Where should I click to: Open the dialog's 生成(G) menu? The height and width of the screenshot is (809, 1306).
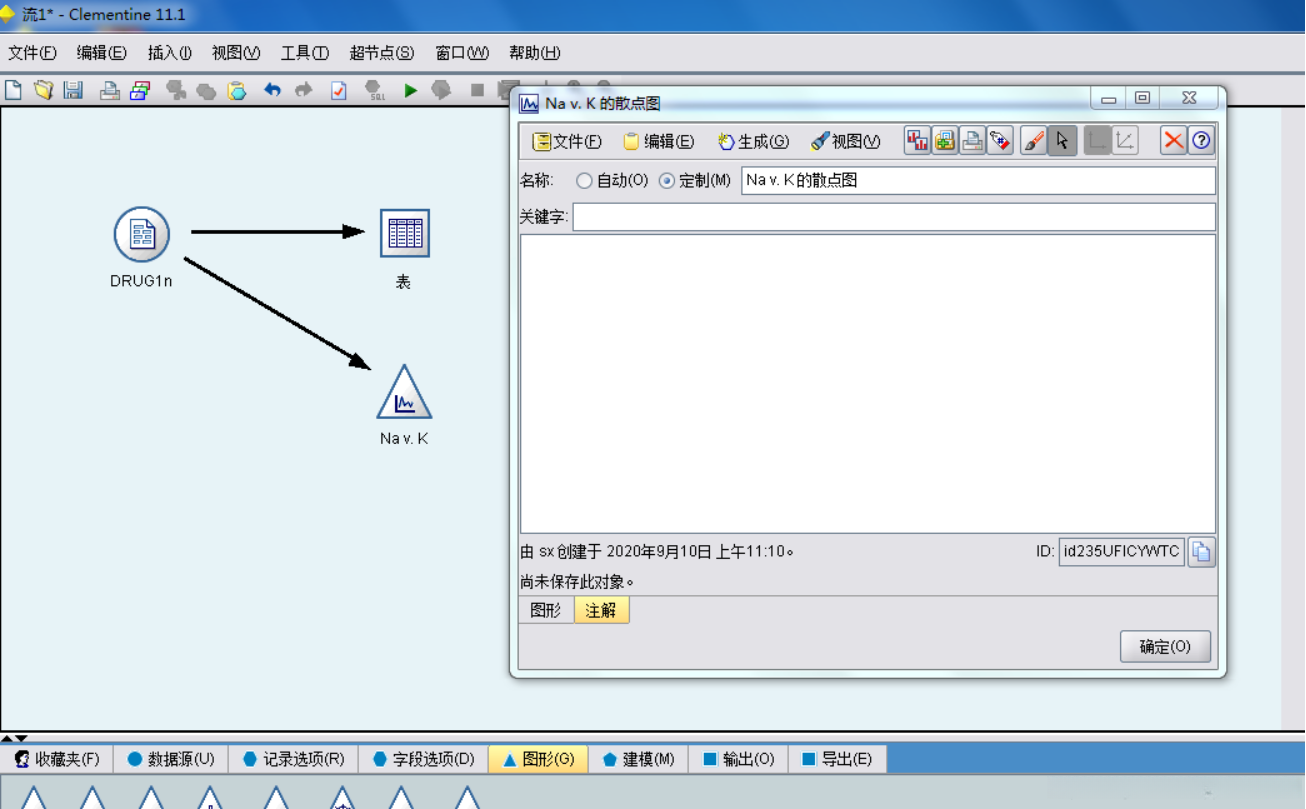(753, 141)
